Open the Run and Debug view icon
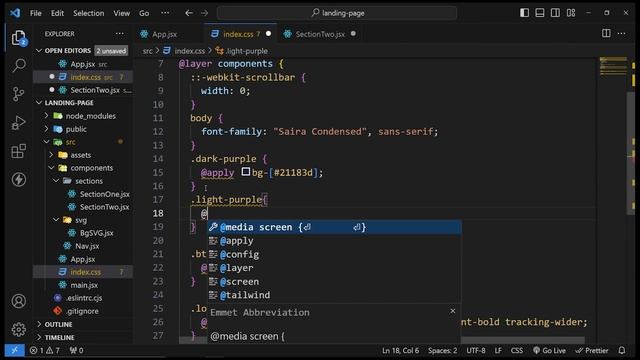 [18, 122]
